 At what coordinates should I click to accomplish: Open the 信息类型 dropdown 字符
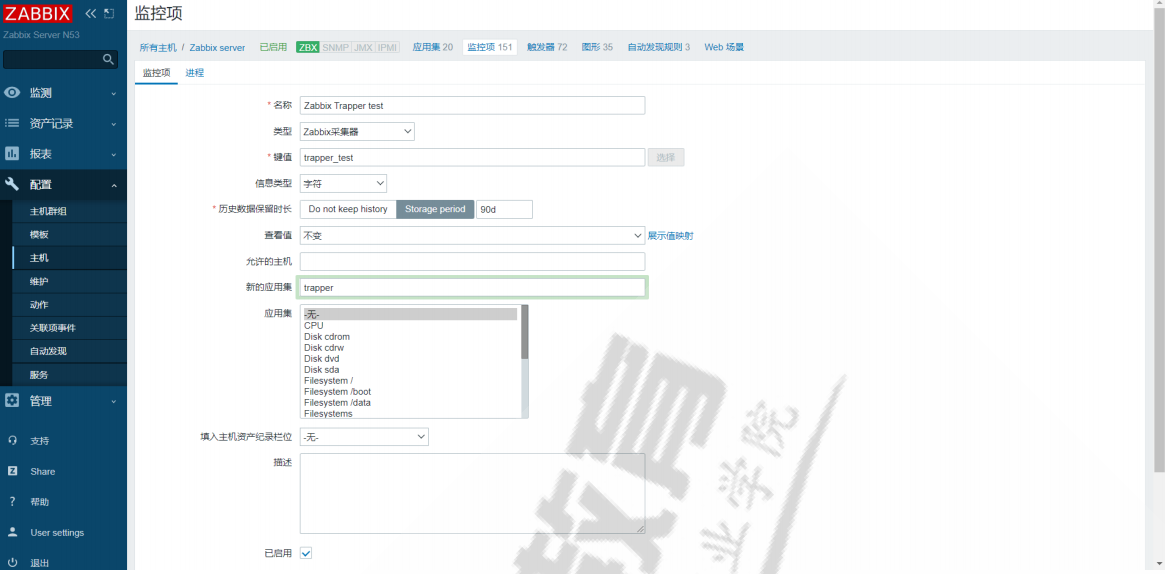coord(343,183)
